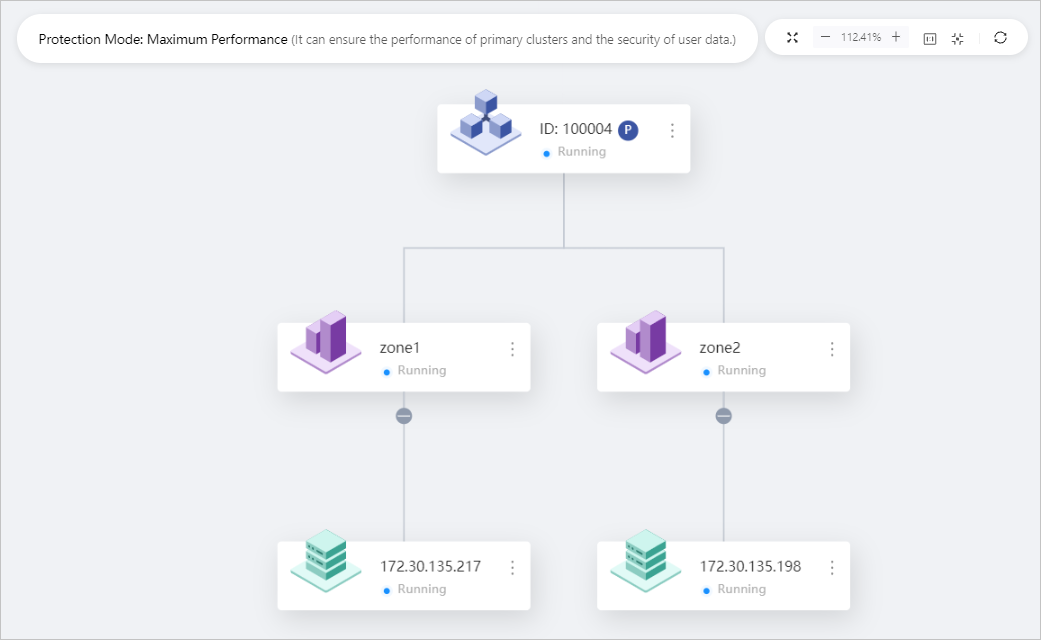The width and height of the screenshot is (1041, 640).
Task: Click the Protection Mode banner text
Action: click(160, 38)
